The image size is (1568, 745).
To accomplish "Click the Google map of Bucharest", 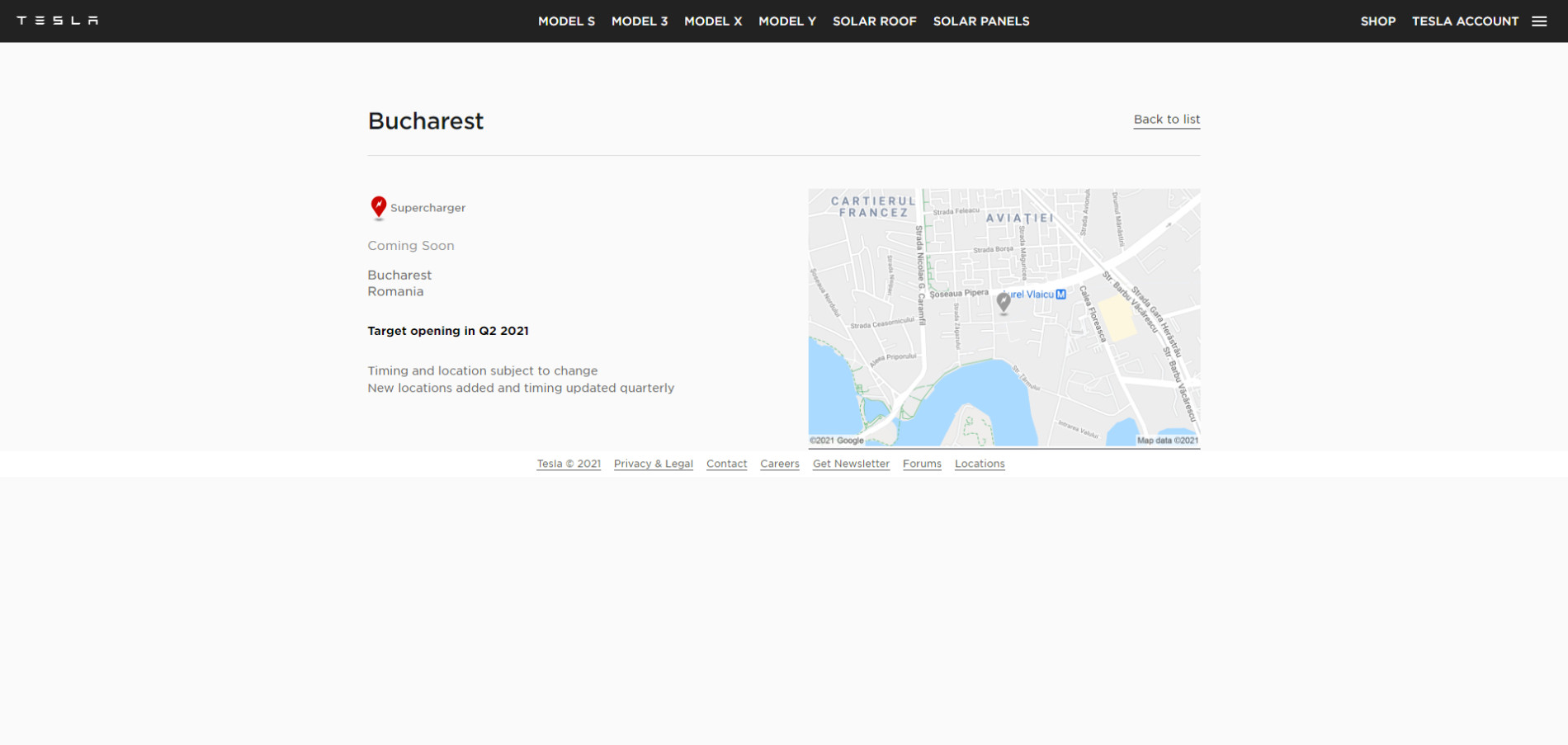I will [x=1004, y=318].
